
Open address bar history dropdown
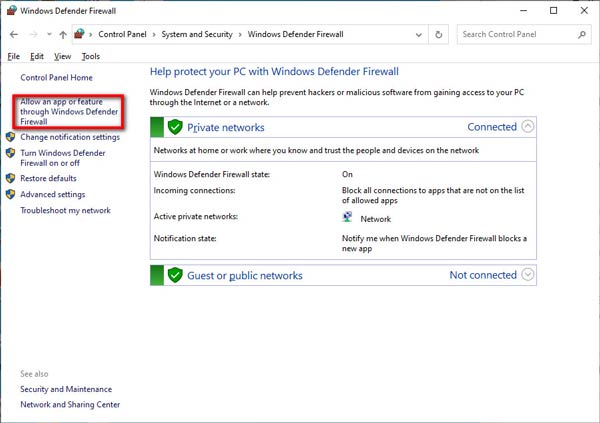pos(419,35)
